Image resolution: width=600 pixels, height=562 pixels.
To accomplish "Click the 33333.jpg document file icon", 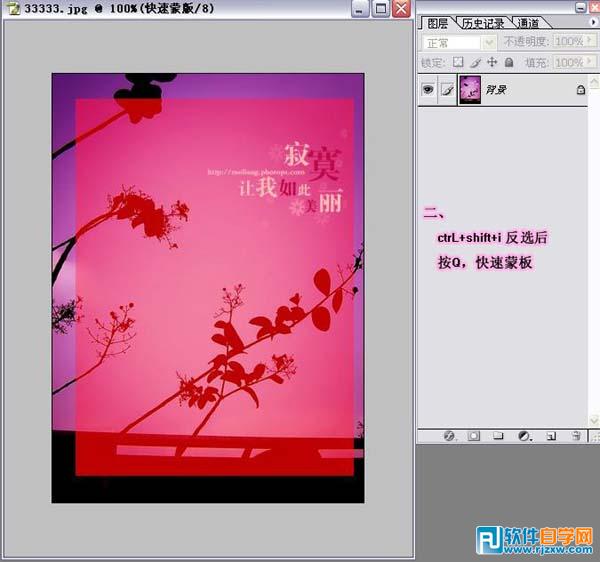I will (13, 8).
